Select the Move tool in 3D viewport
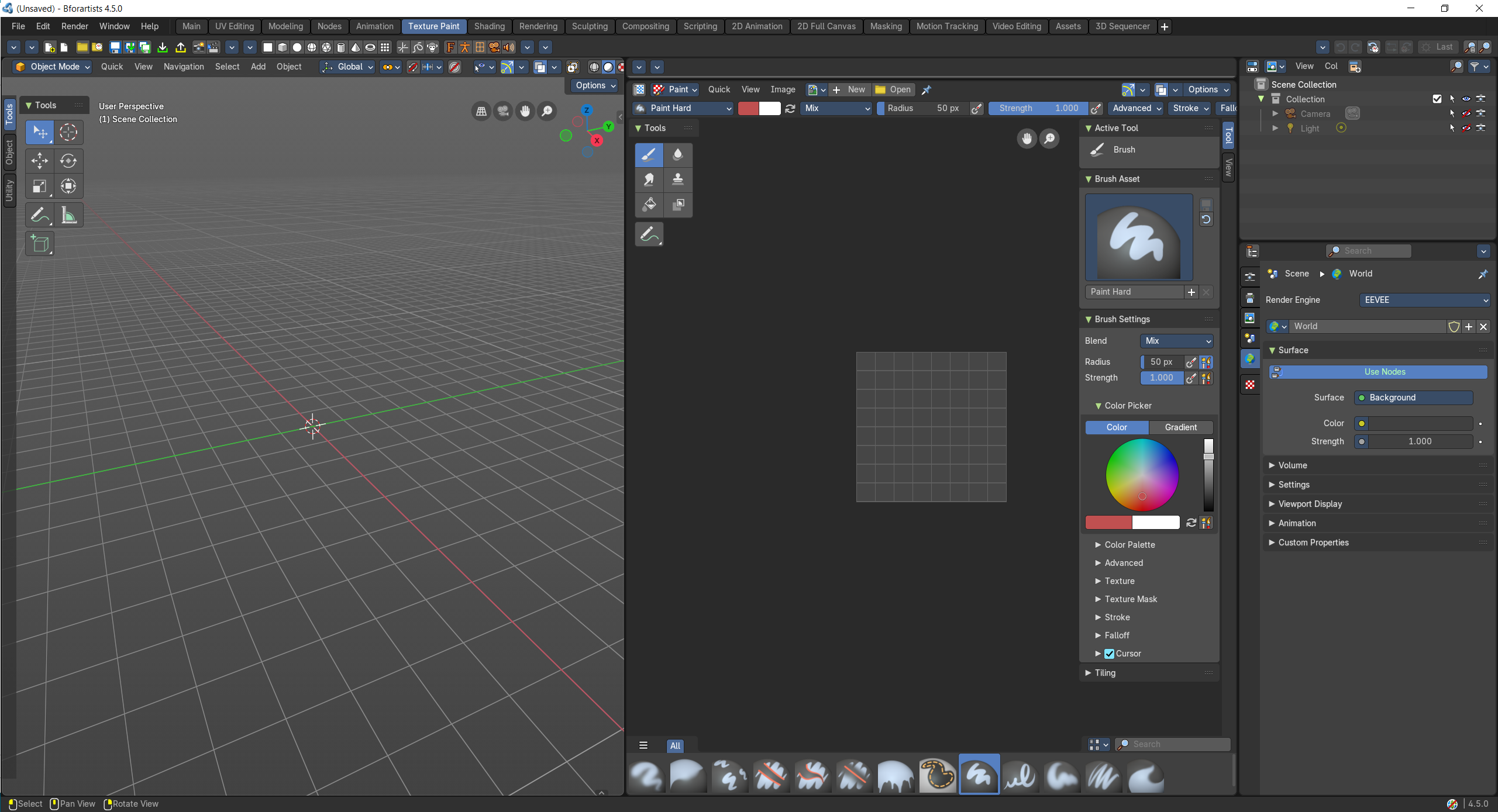Image resolution: width=1498 pixels, height=812 pixels. (x=40, y=161)
